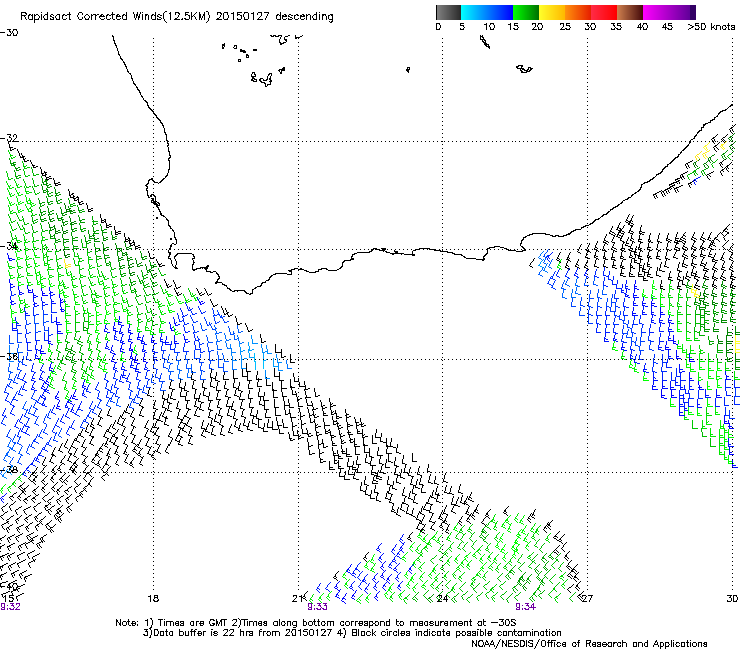This screenshot has width=740, height=650.
Task: Click the "-36" latitude axis label
Action: pos(9,356)
